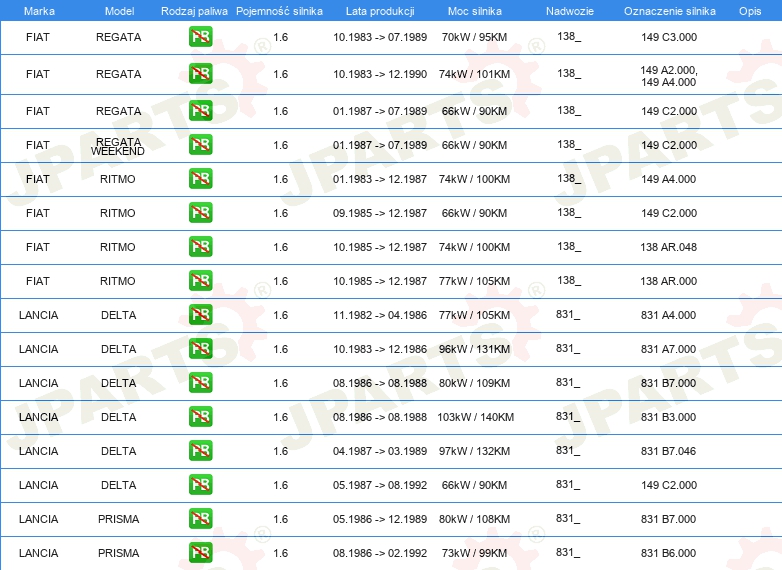
Task: Click the Lata produkcji column header
Action: (380, 11)
